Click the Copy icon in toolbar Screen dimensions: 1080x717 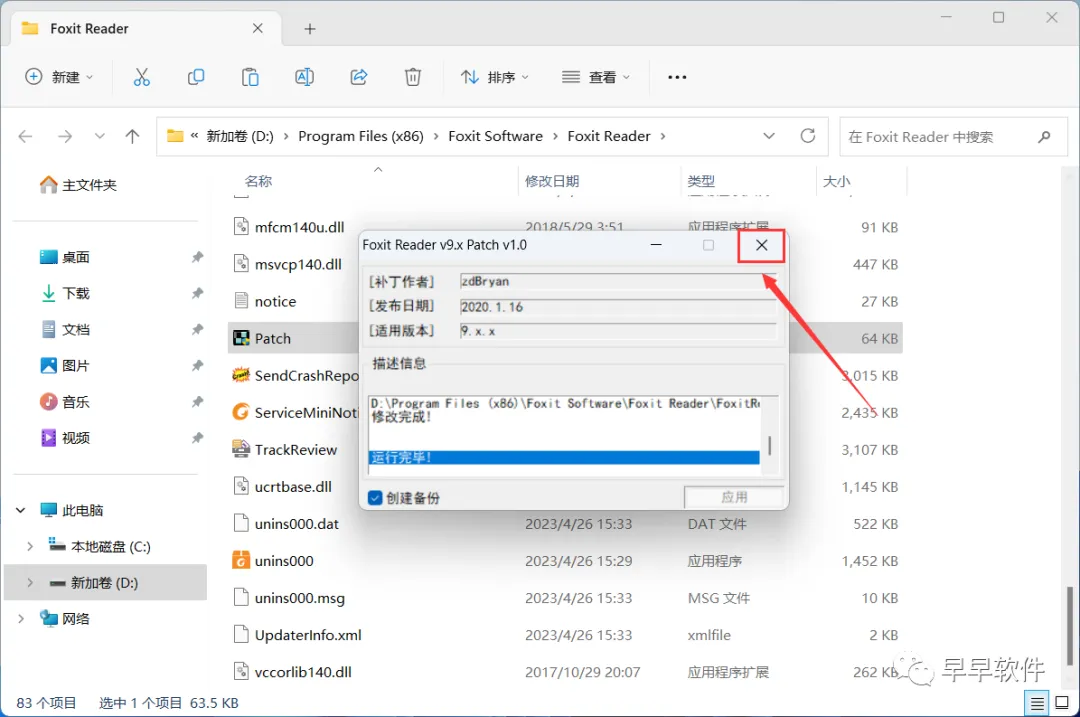pos(196,77)
